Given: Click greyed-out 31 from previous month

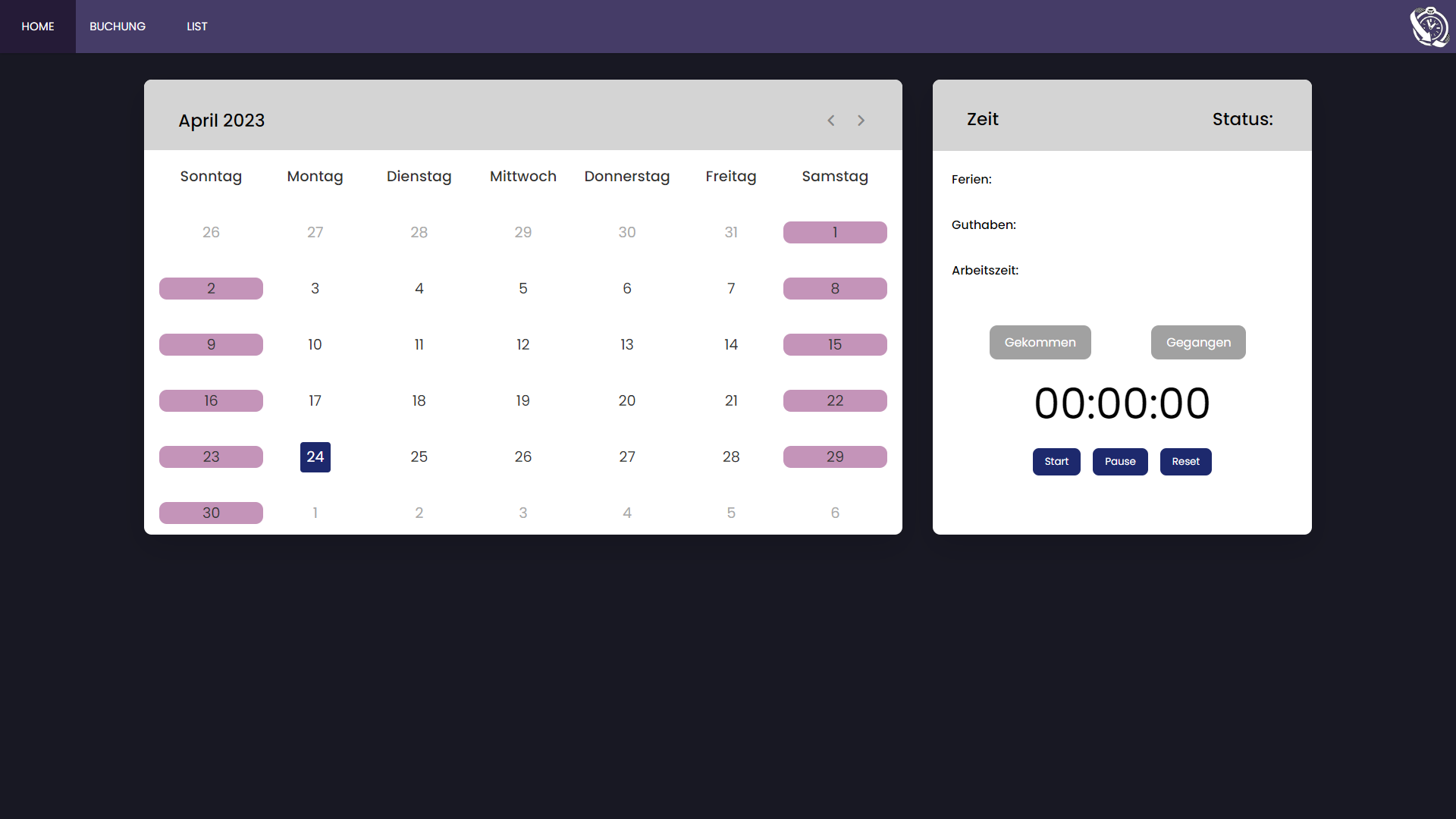Looking at the screenshot, I should pos(731,233).
